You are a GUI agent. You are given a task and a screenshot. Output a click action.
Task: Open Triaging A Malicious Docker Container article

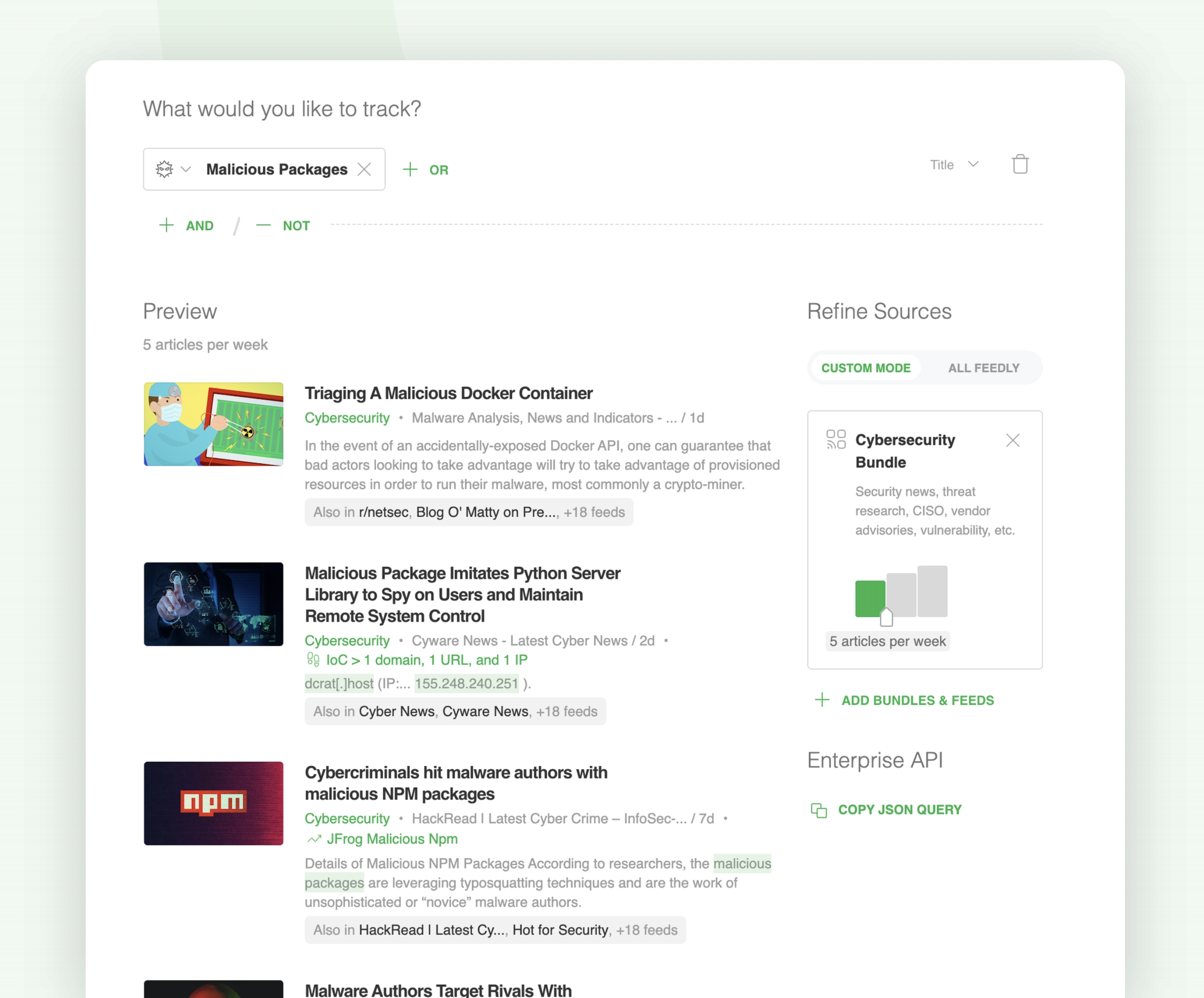coord(449,394)
